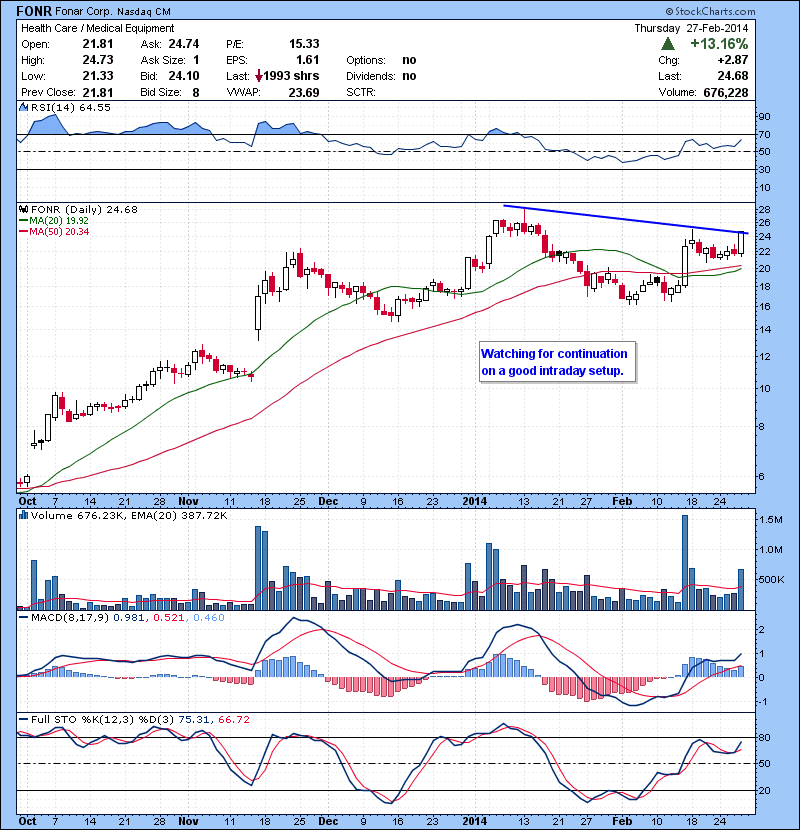Viewport: 800px width, 830px height.
Task: Click the latest white candlestick on 27-Feb
Action: (x=740, y=242)
